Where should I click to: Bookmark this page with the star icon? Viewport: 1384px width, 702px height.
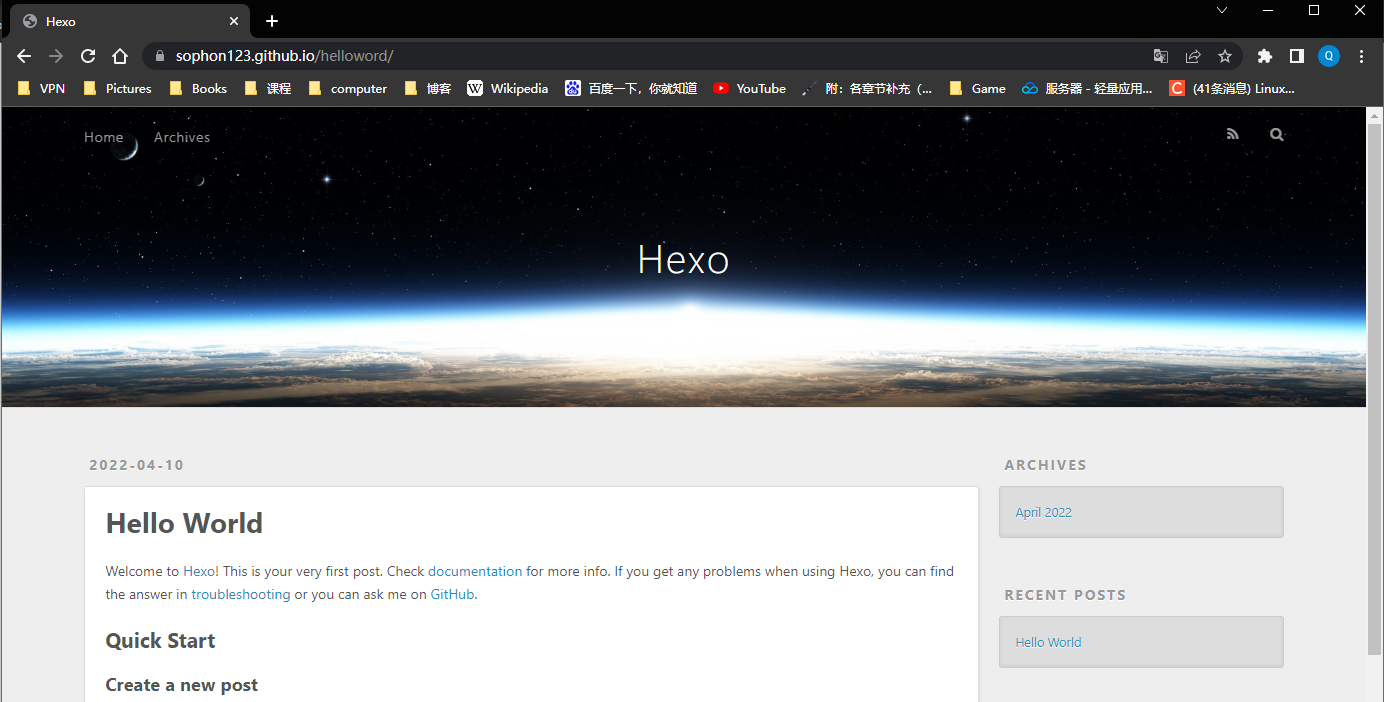click(1225, 56)
